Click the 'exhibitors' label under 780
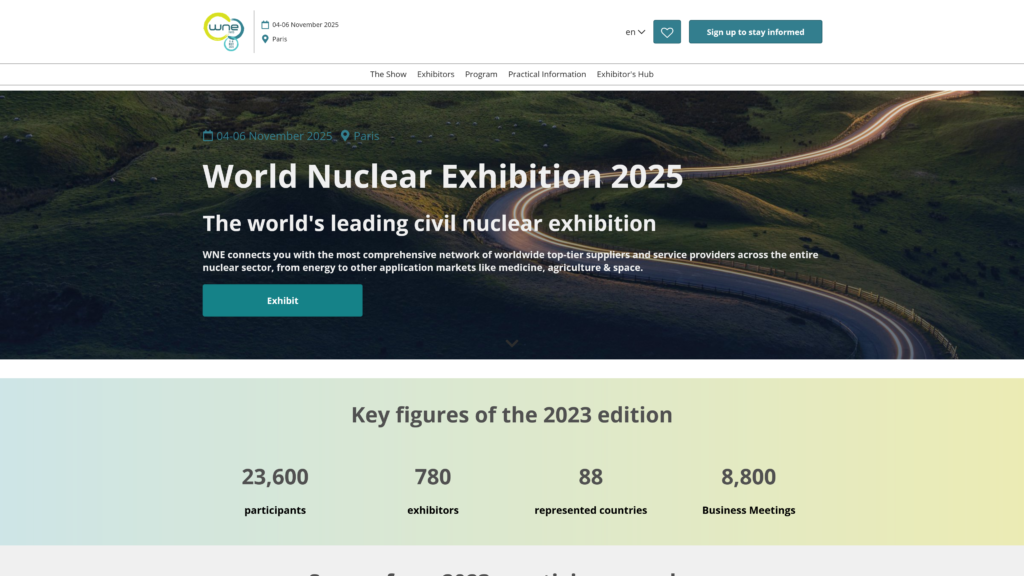 click(x=433, y=510)
